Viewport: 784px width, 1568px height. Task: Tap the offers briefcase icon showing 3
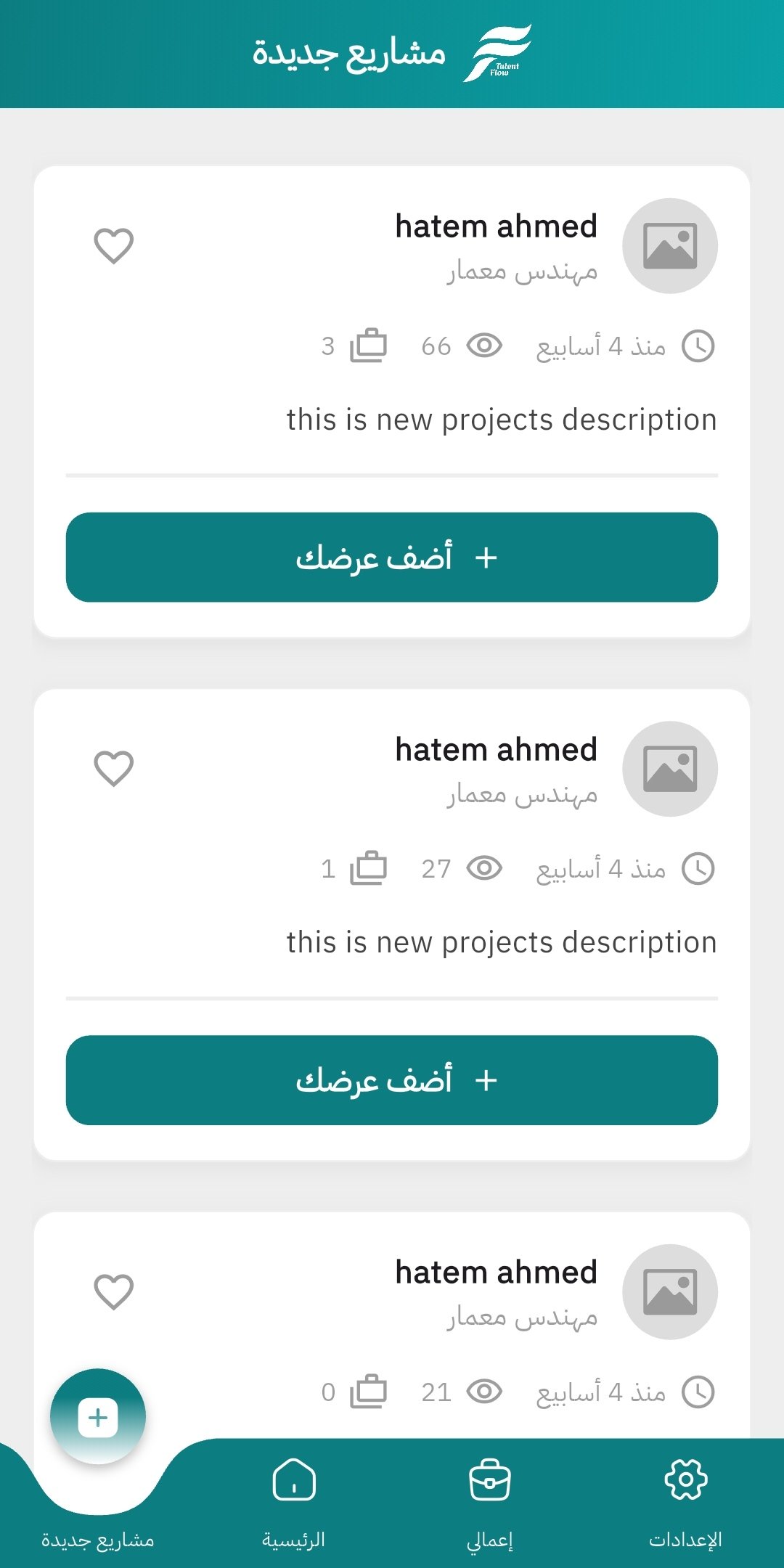coord(368,346)
